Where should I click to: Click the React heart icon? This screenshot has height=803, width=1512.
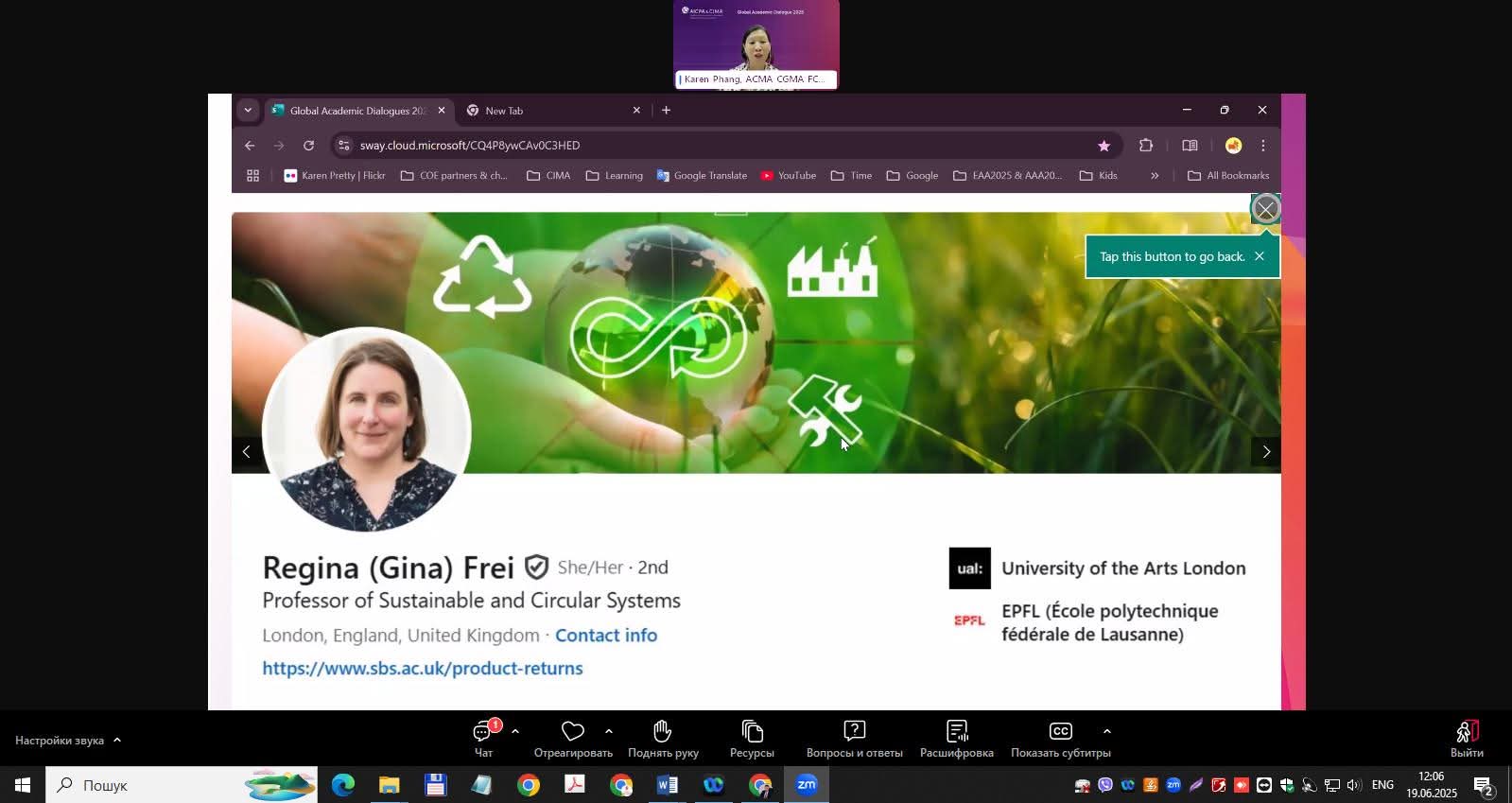[x=572, y=732]
